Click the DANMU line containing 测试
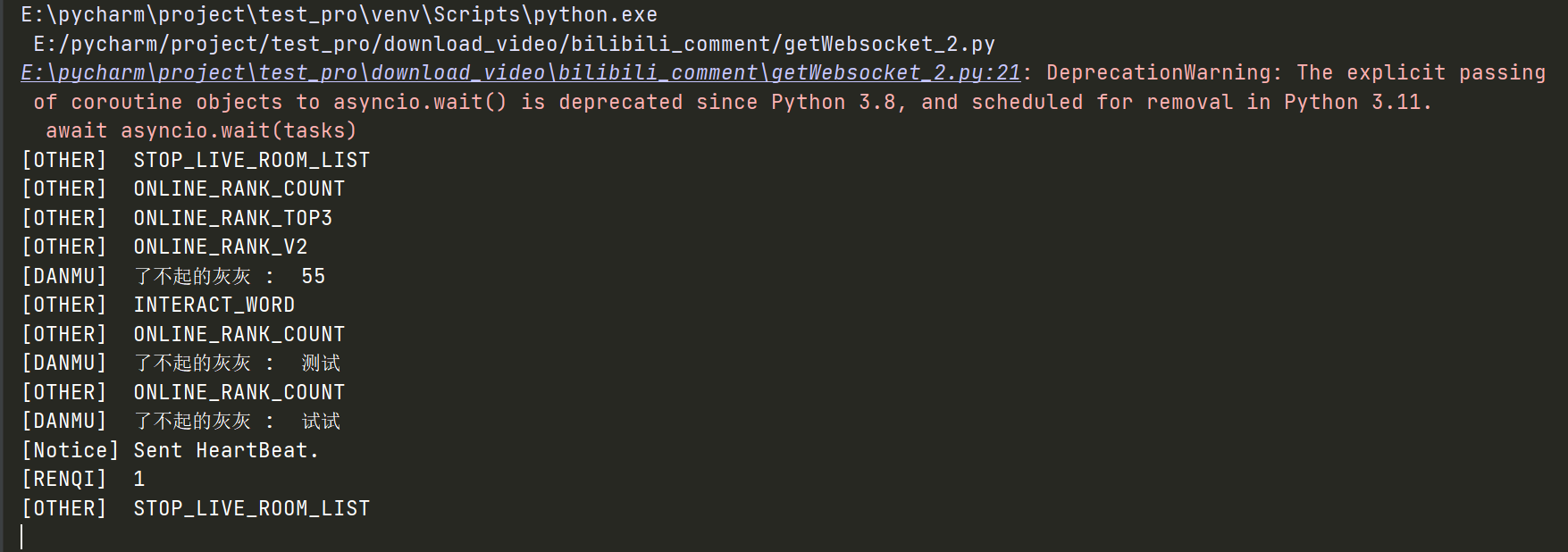 (180, 364)
